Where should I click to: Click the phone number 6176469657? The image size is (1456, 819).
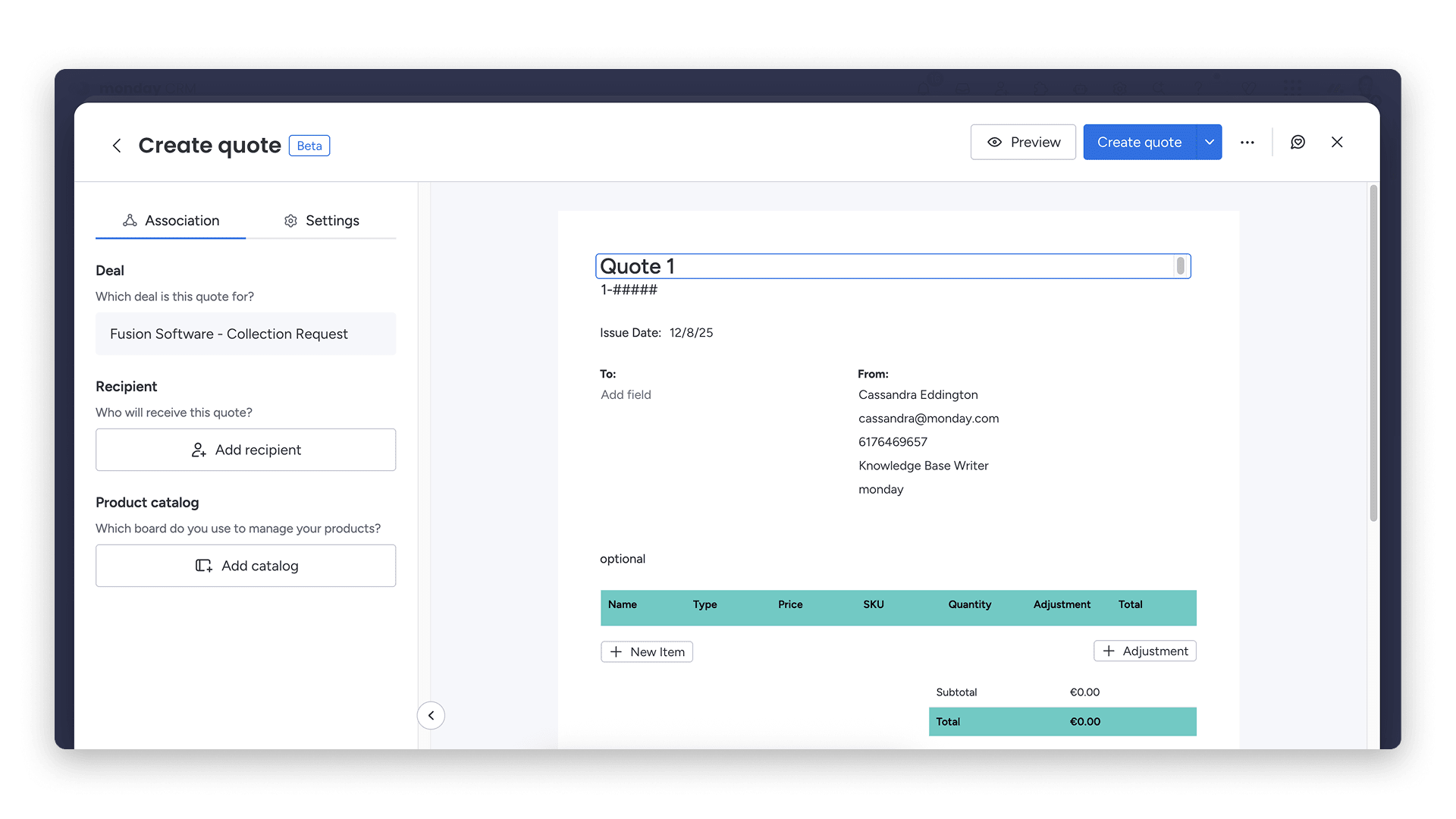click(893, 442)
